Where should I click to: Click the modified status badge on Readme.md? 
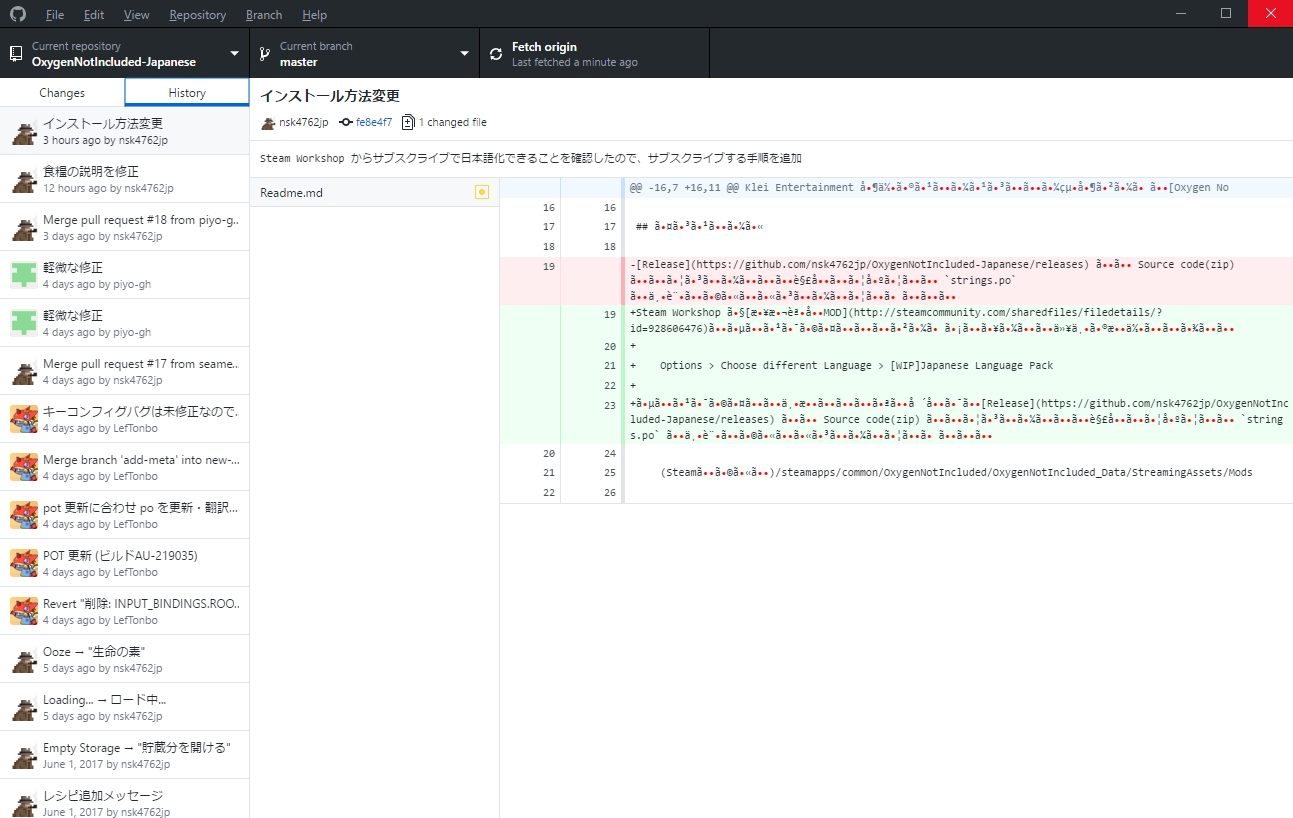click(x=482, y=192)
